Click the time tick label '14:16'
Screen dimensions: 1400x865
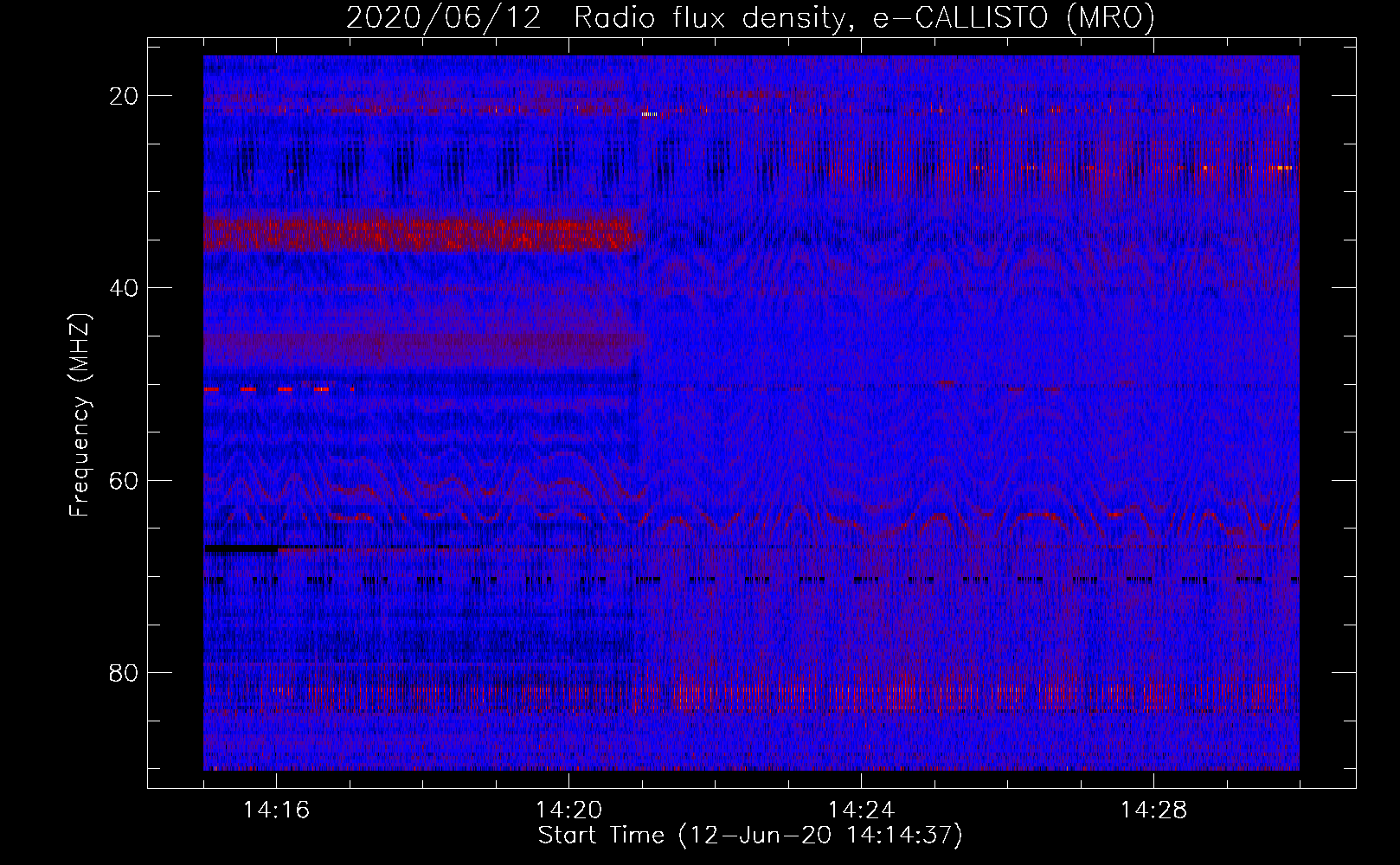277,811
